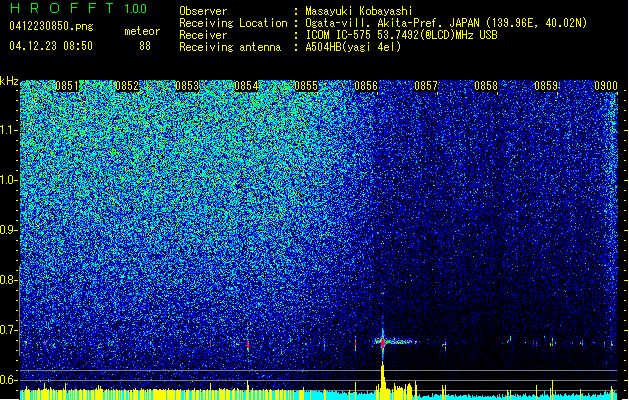Select the Ogata-vill. Akita-Pref. JAPAN location text
Viewport: 629px width, 400px height.
[446, 23]
